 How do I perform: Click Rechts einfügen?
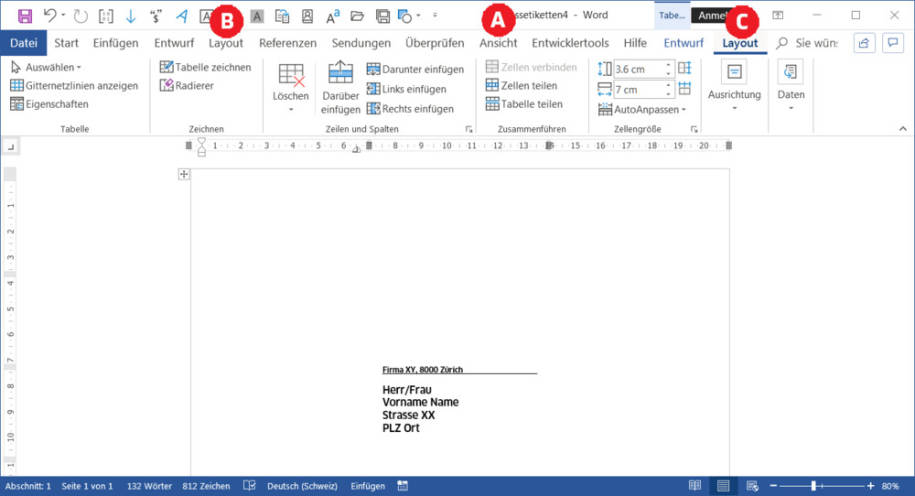click(410, 109)
